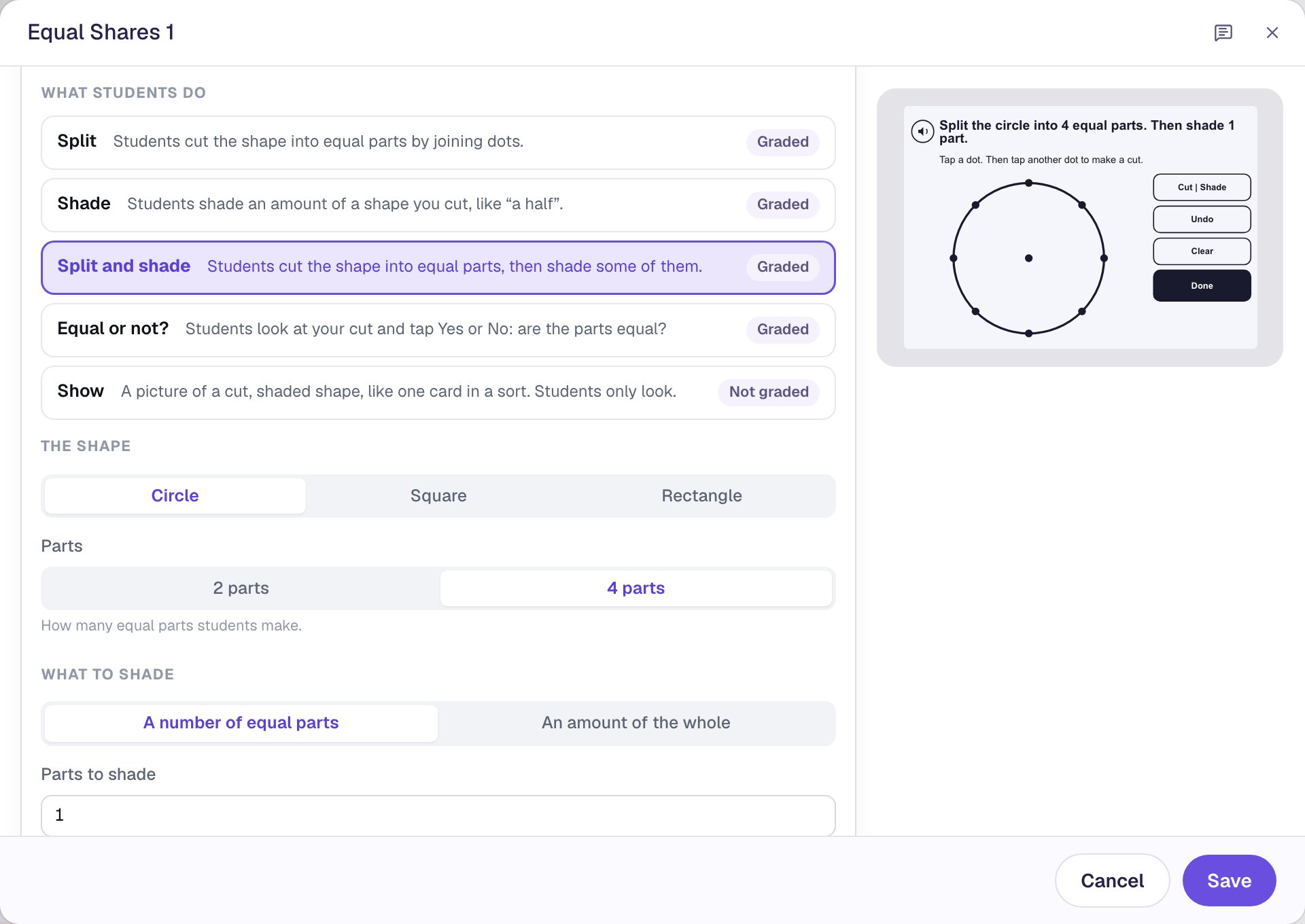Click Done in the preview
The width and height of the screenshot is (1305, 924).
(x=1202, y=286)
